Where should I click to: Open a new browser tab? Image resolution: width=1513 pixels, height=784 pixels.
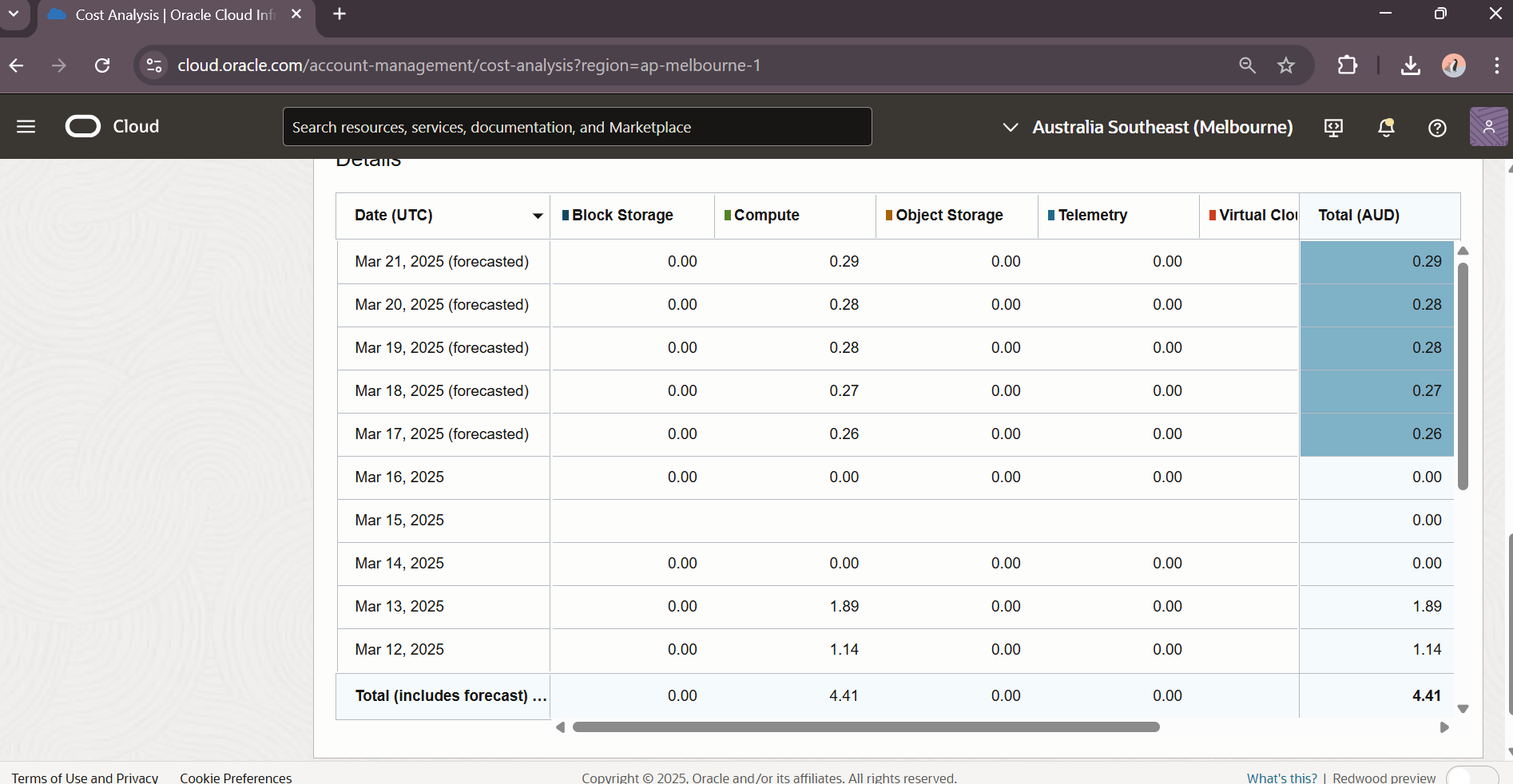[x=340, y=14]
